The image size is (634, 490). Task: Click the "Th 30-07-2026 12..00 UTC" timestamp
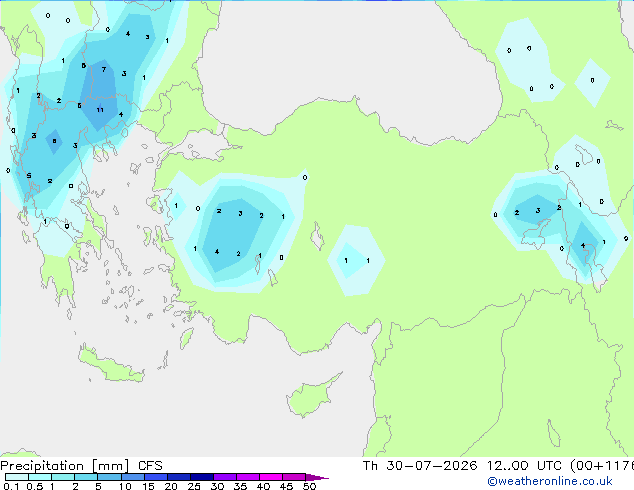(x=462, y=466)
